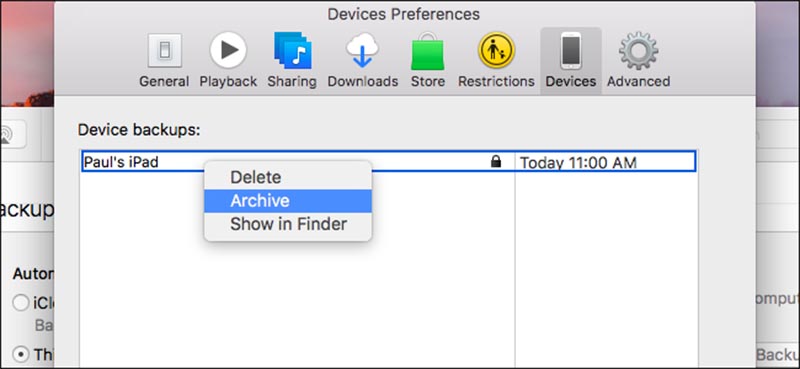Viewport: 800px width, 369px height.
Task: Choose Show in Finder menu entry
Action: pyautogui.click(x=288, y=224)
